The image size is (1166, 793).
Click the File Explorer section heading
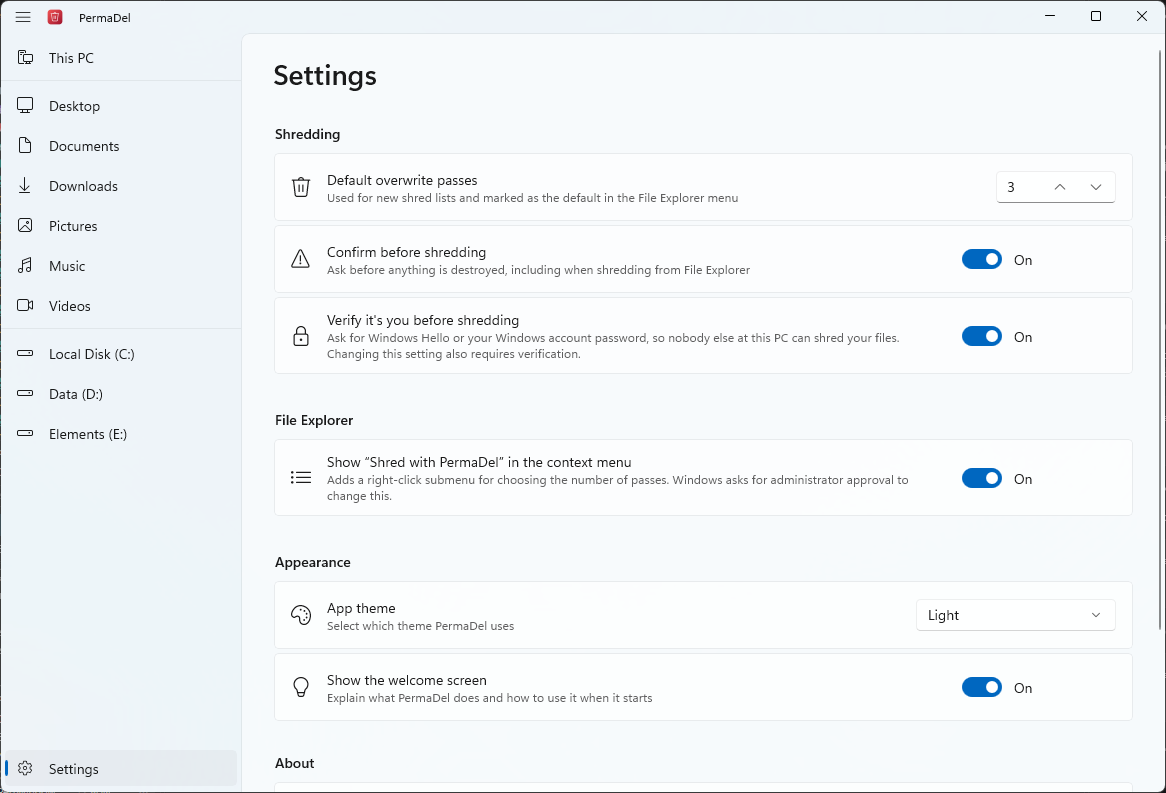pos(314,420)
